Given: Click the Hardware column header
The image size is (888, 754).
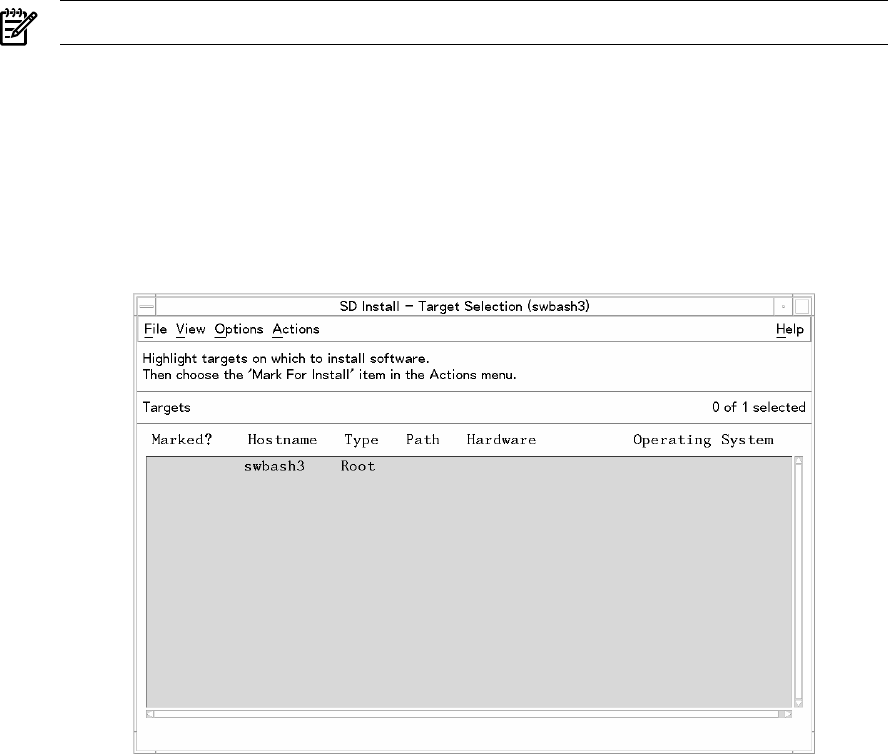Looking at the screenshot, I should [x=501, y=440].
